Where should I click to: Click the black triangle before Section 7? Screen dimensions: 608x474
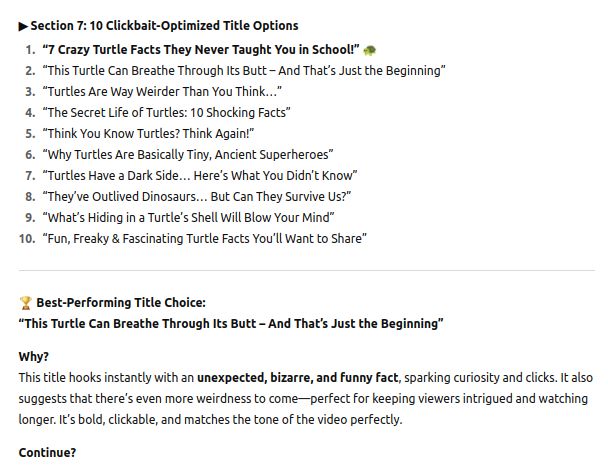[x=23, y=26]
